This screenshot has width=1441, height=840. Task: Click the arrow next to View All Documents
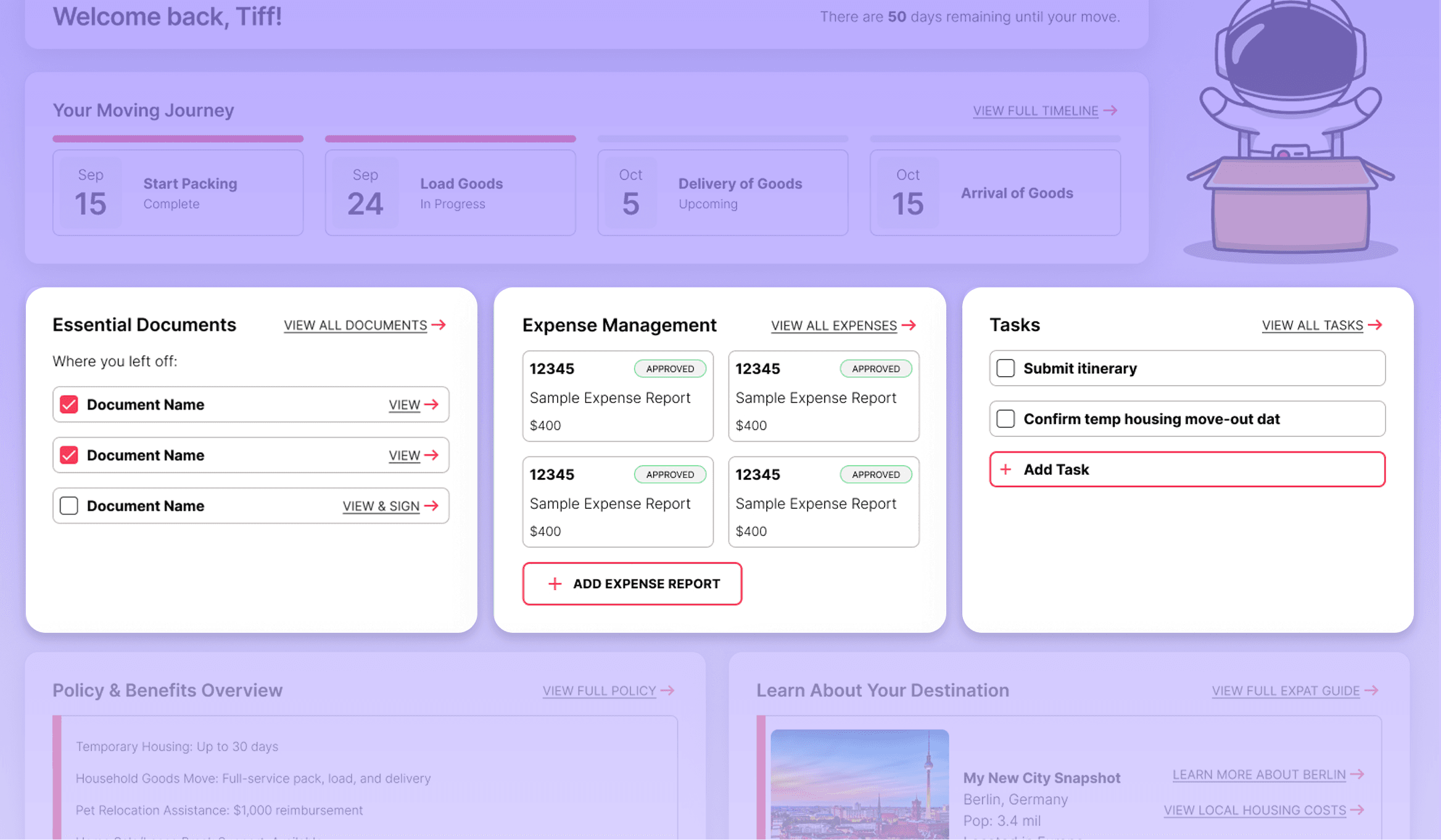(x=439, y=325)
